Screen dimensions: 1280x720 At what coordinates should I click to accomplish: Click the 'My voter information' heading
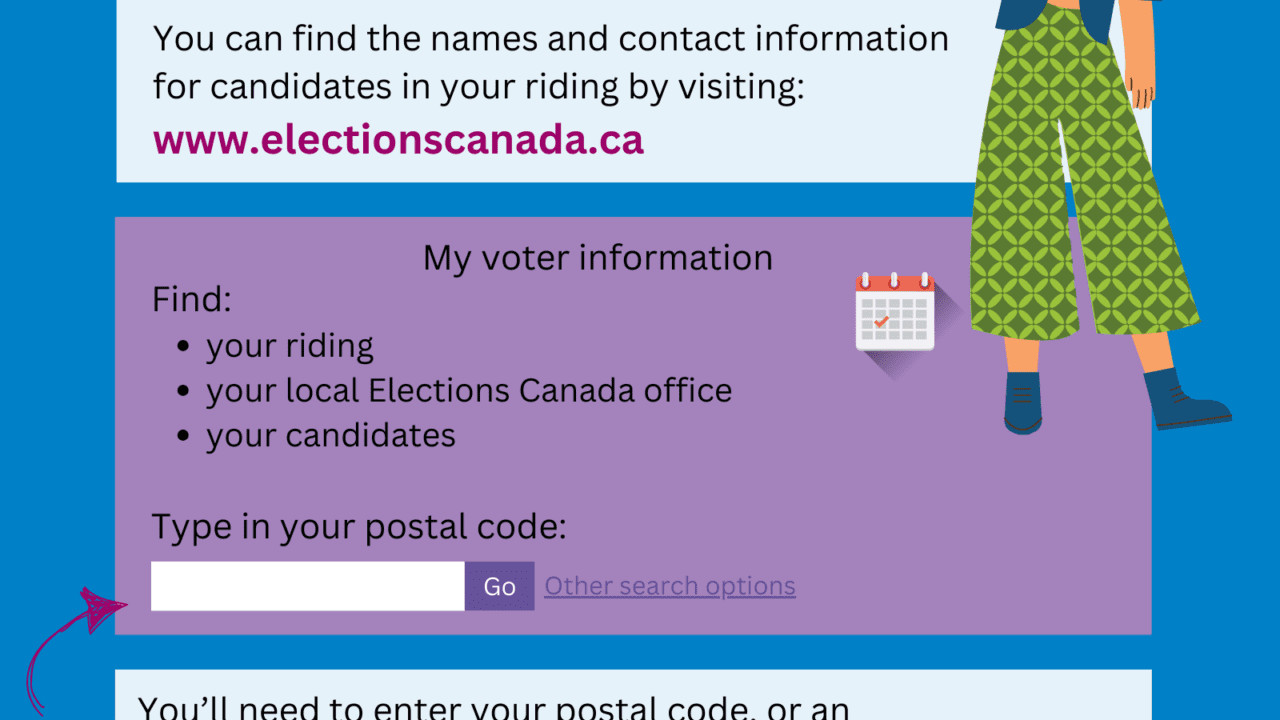(x=598, y=258)
